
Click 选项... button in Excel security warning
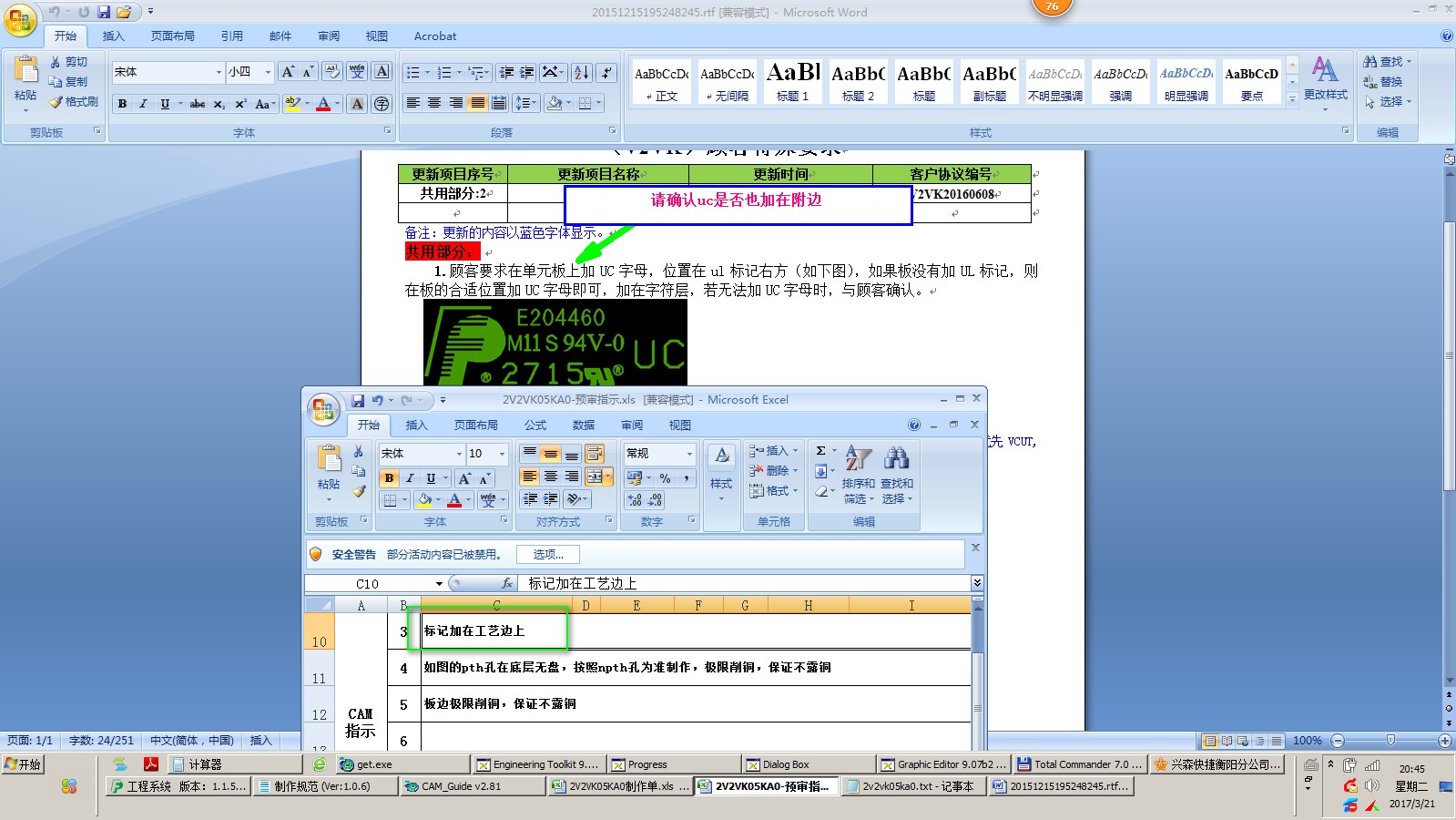(x=548, y=554)
